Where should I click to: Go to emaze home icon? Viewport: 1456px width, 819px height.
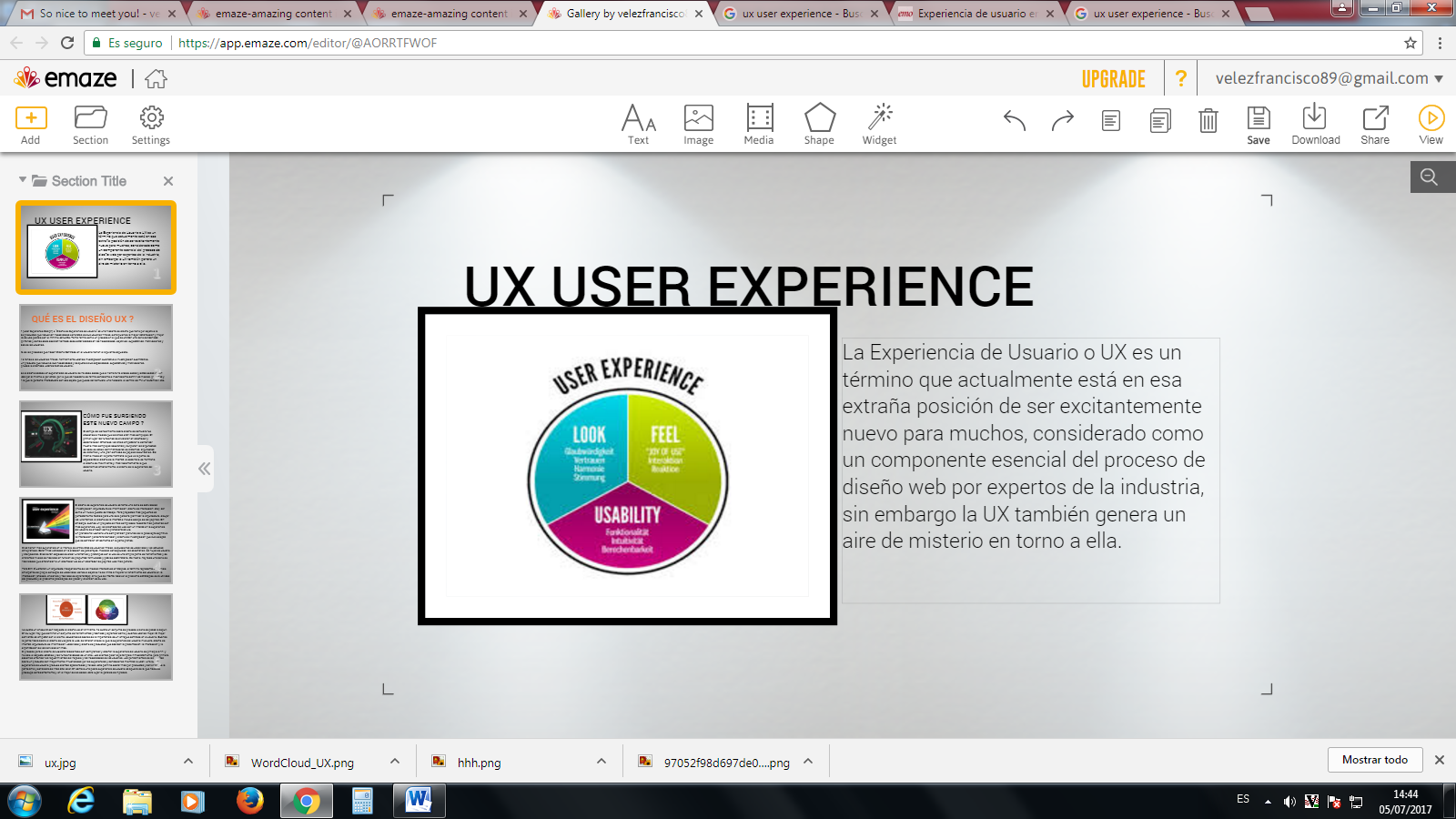157,79
